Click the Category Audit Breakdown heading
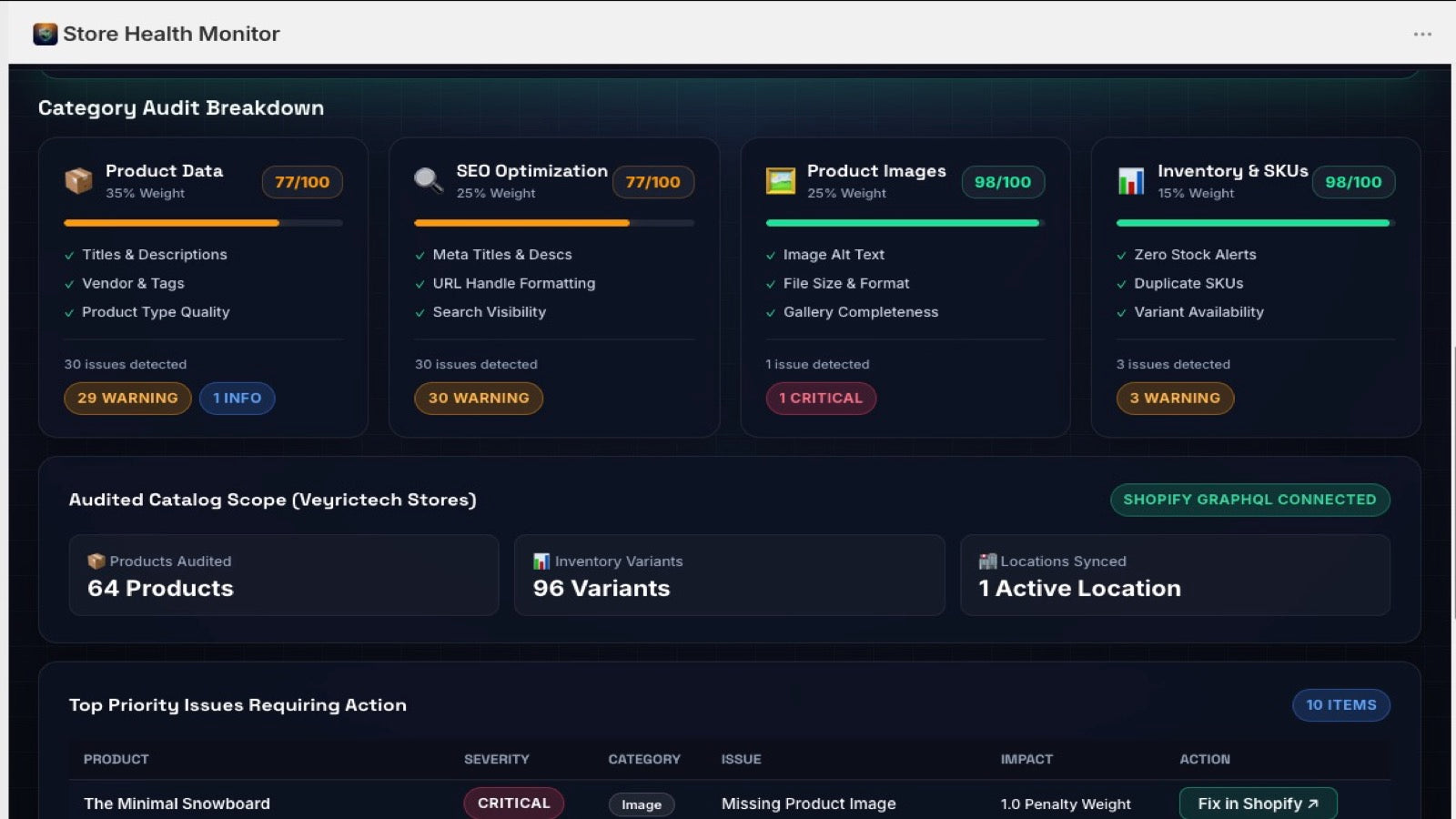 181,108
